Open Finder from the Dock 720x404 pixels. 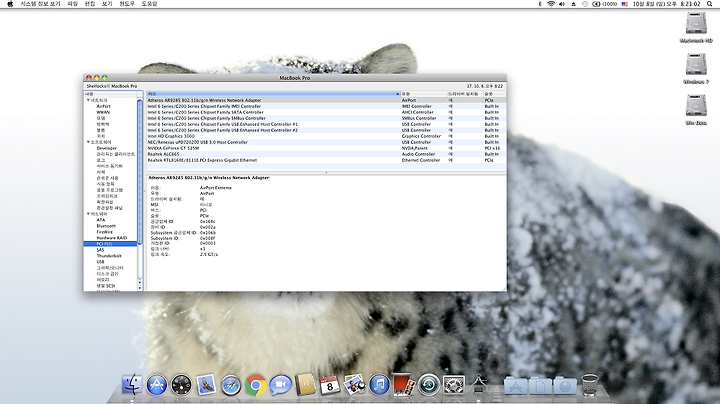(x=132, y=385)
